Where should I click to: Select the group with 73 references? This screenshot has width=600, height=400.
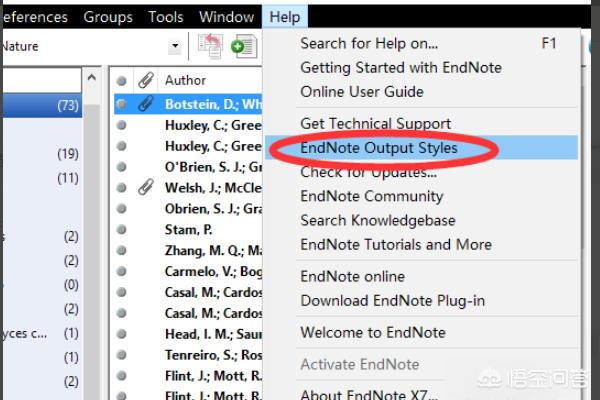[42, 105]
